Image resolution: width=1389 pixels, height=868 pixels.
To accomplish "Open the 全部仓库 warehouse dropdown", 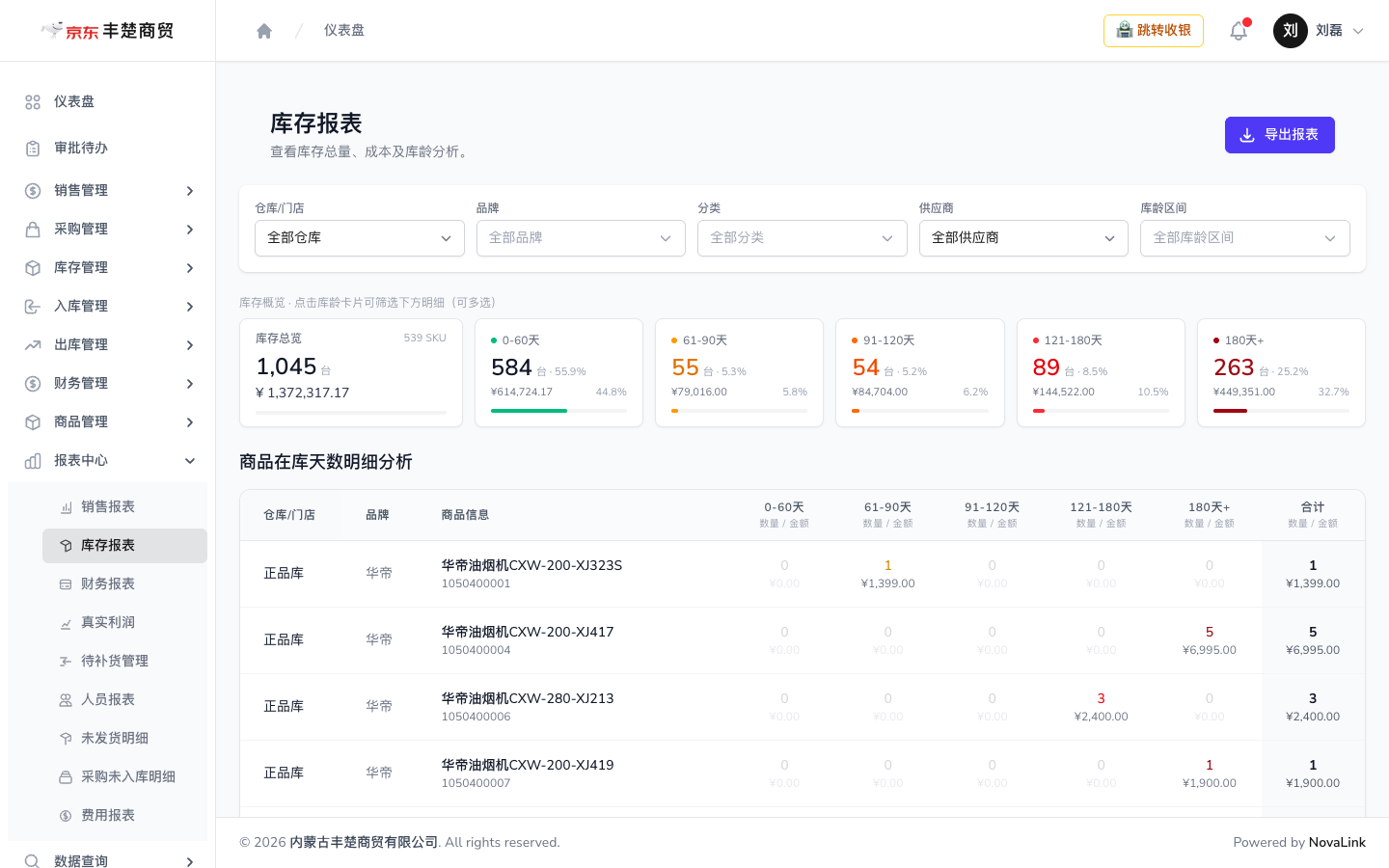I will [x=359, y=238].
